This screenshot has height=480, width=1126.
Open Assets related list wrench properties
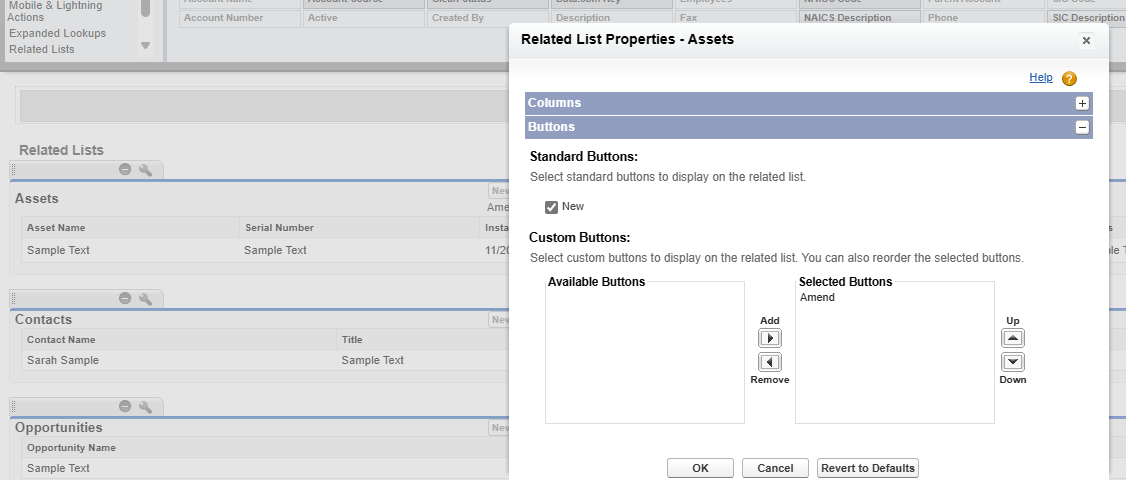pyautogui.click(x=145, y=170)
